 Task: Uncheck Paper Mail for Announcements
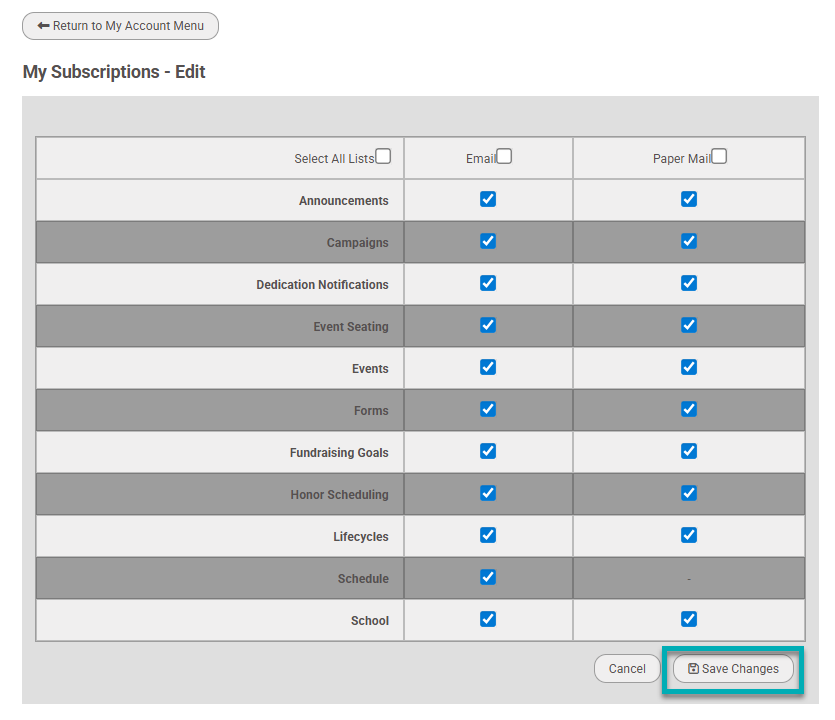tap(689, 199)
